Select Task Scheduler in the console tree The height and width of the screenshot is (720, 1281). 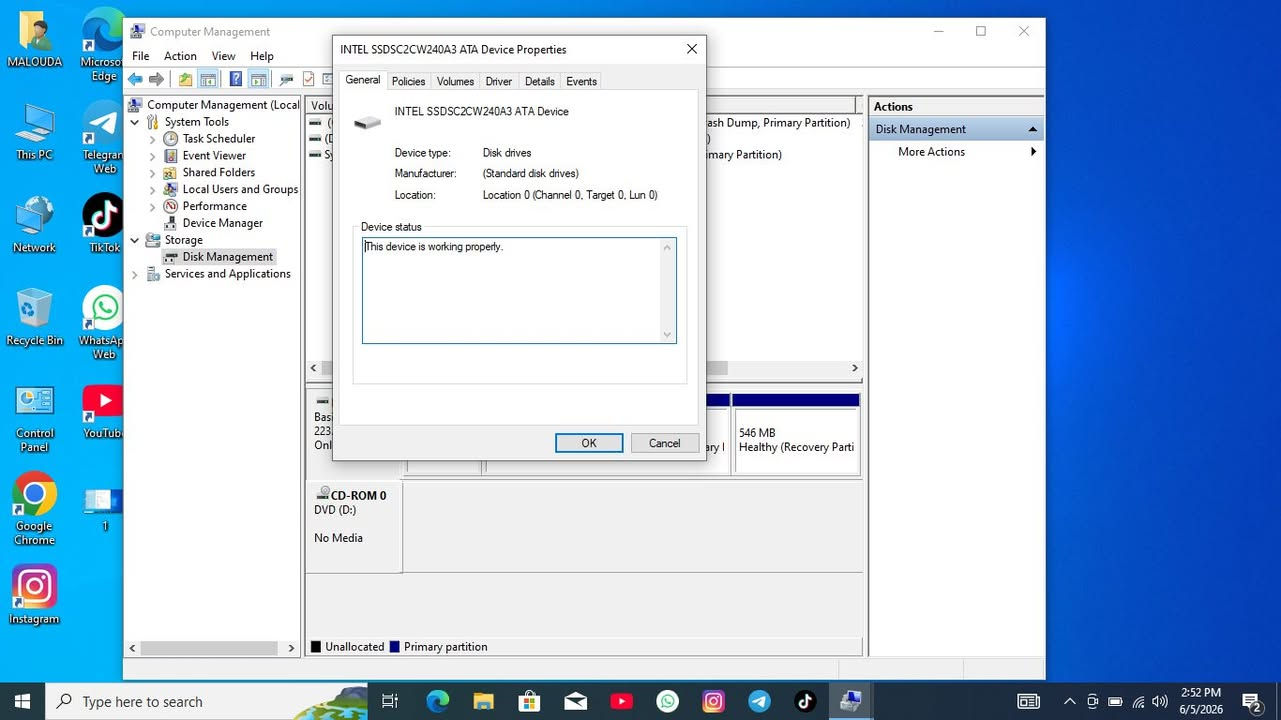[x=219, y=139]
